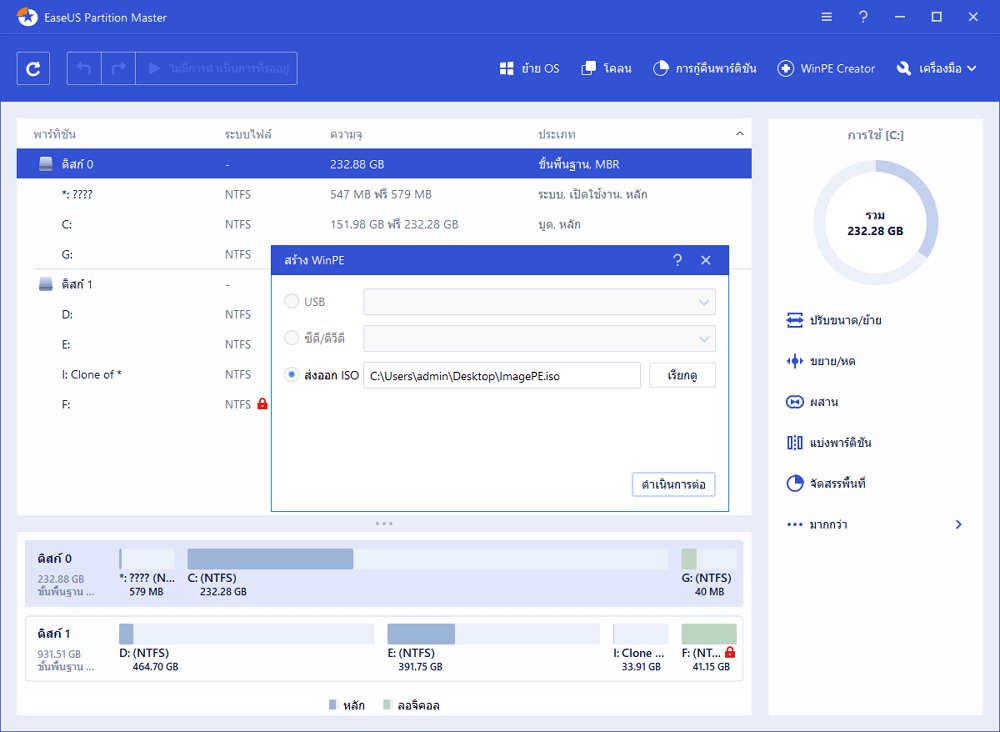Click the ดำเนินการต่อ proceed button
The image size is (1000, 732).
click(673, 485)
